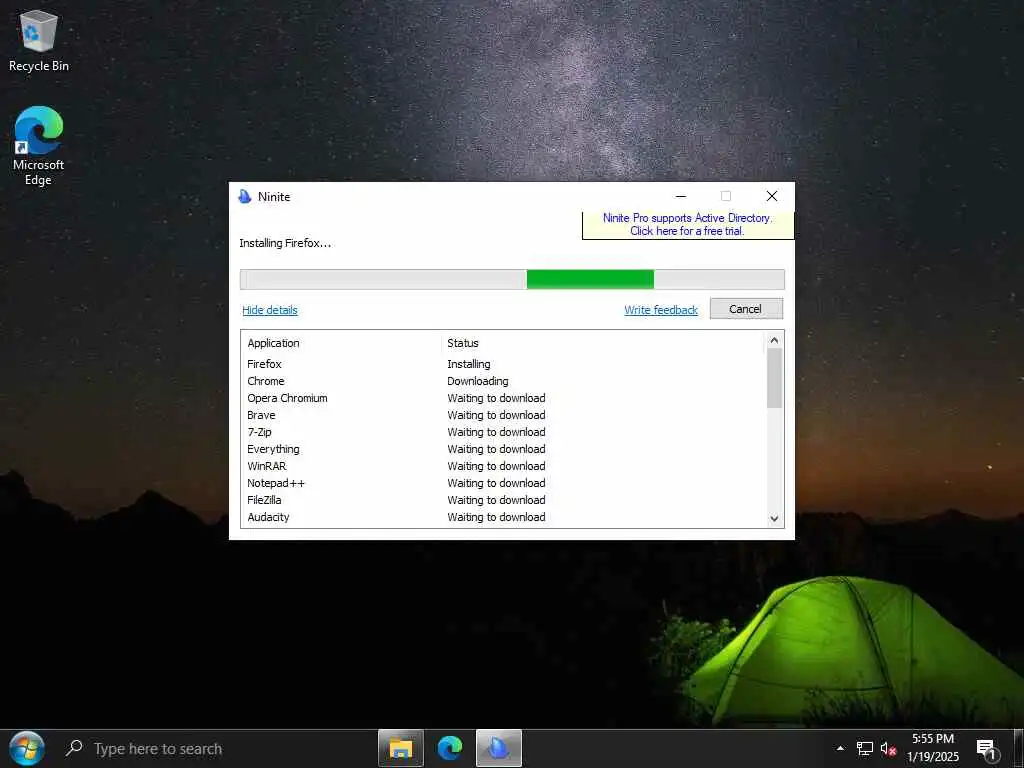Select the FileZilla row in the list
Screen dimensions: 1024x768
[503, 500]
